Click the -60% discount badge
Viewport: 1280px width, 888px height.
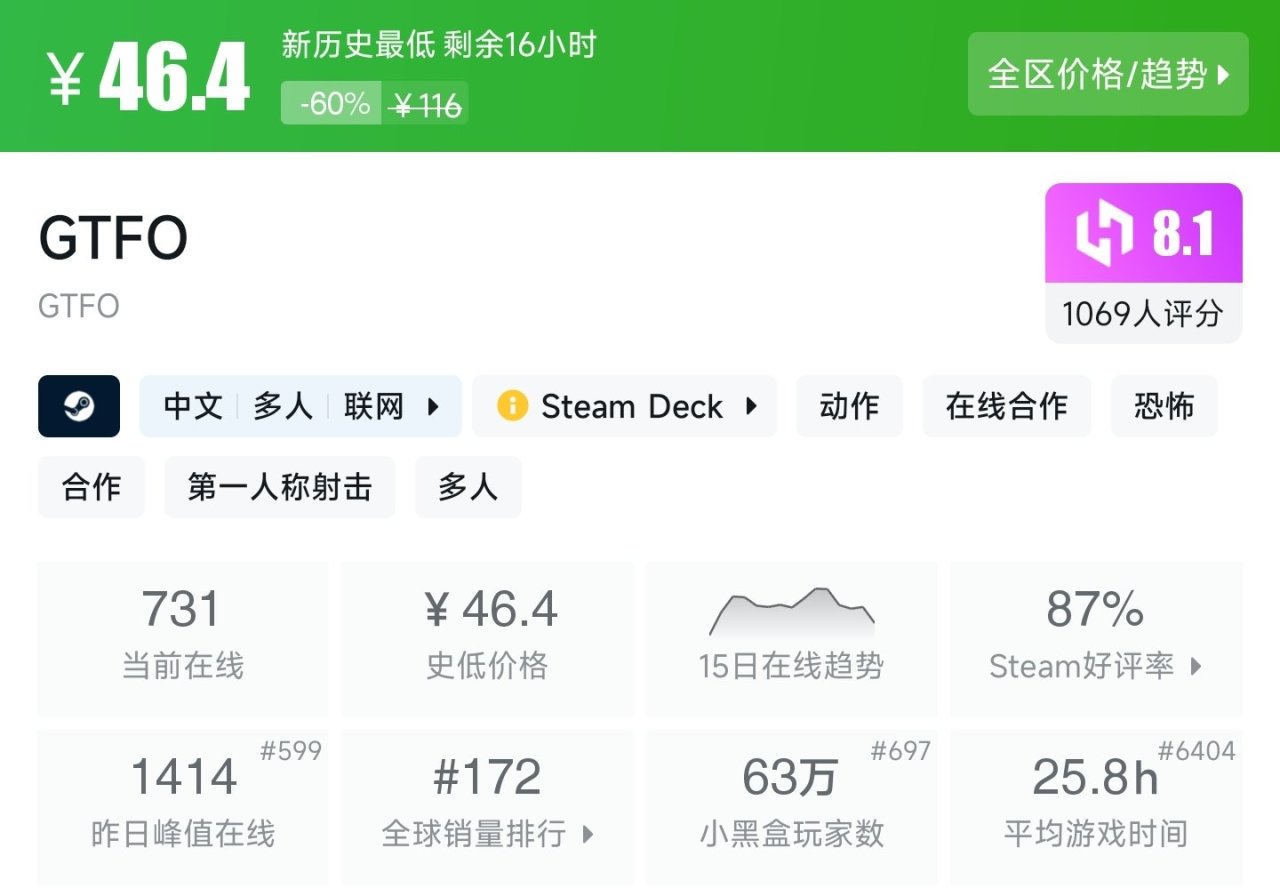coord(331,104)
